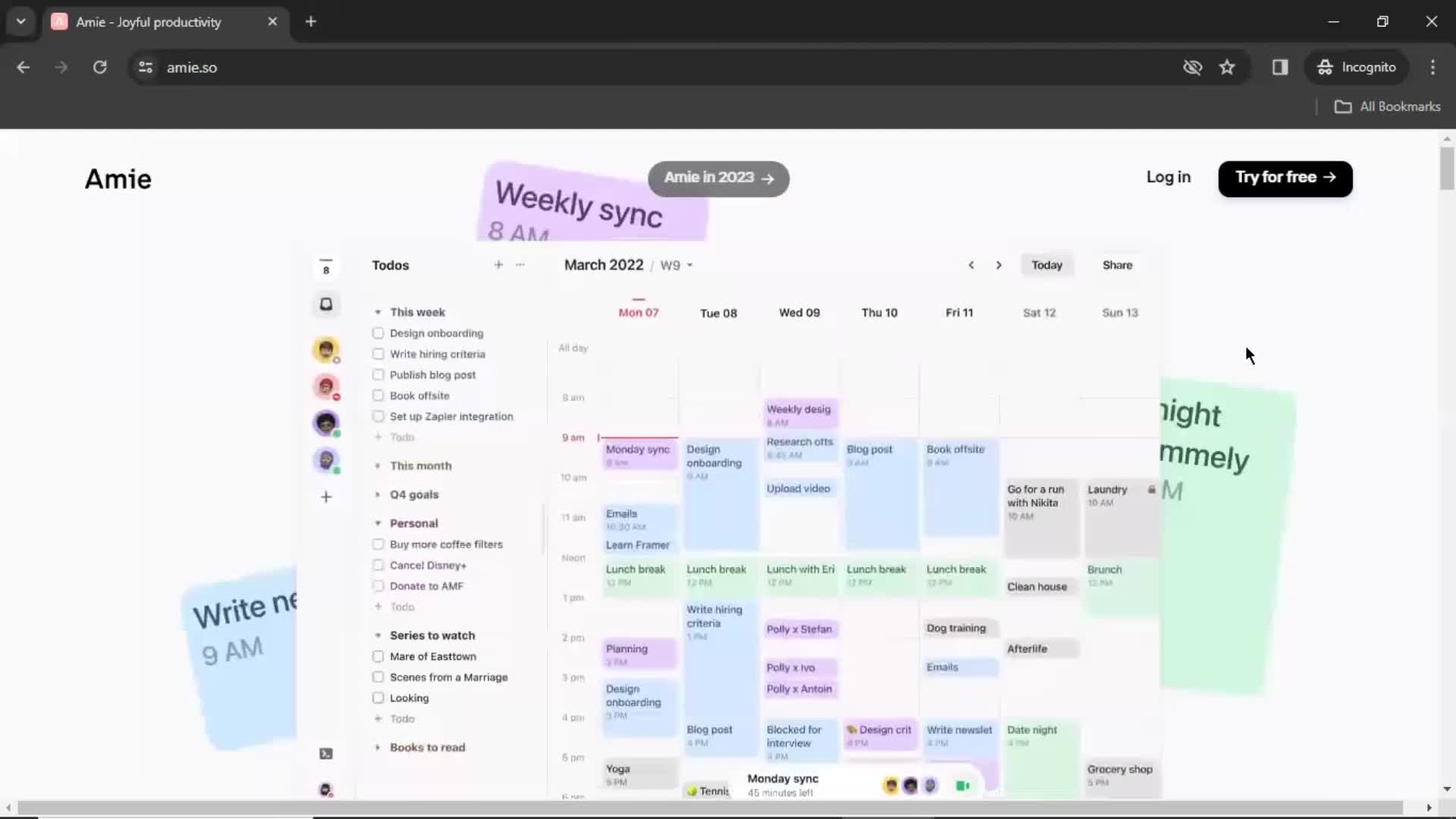Expand the Q4 goals section

378,494
